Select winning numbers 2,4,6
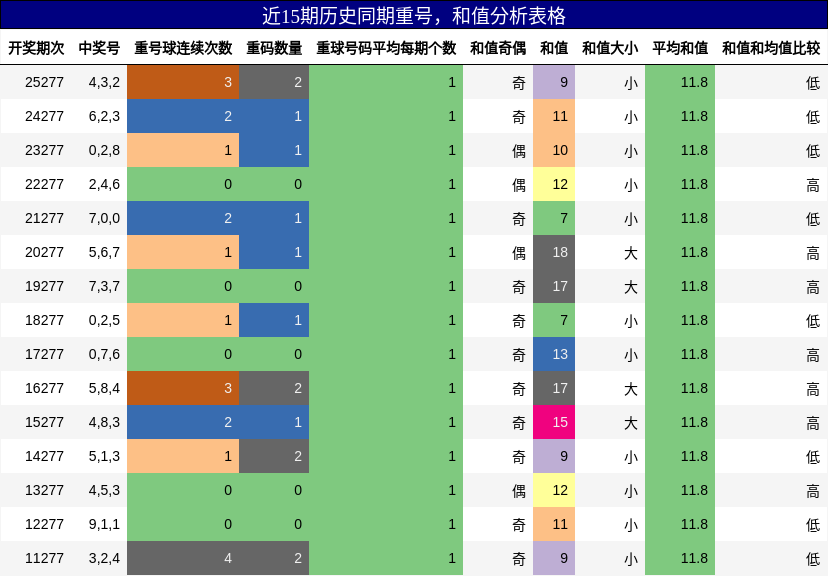This screenshot has height=576, width=828. click(104, 184)
